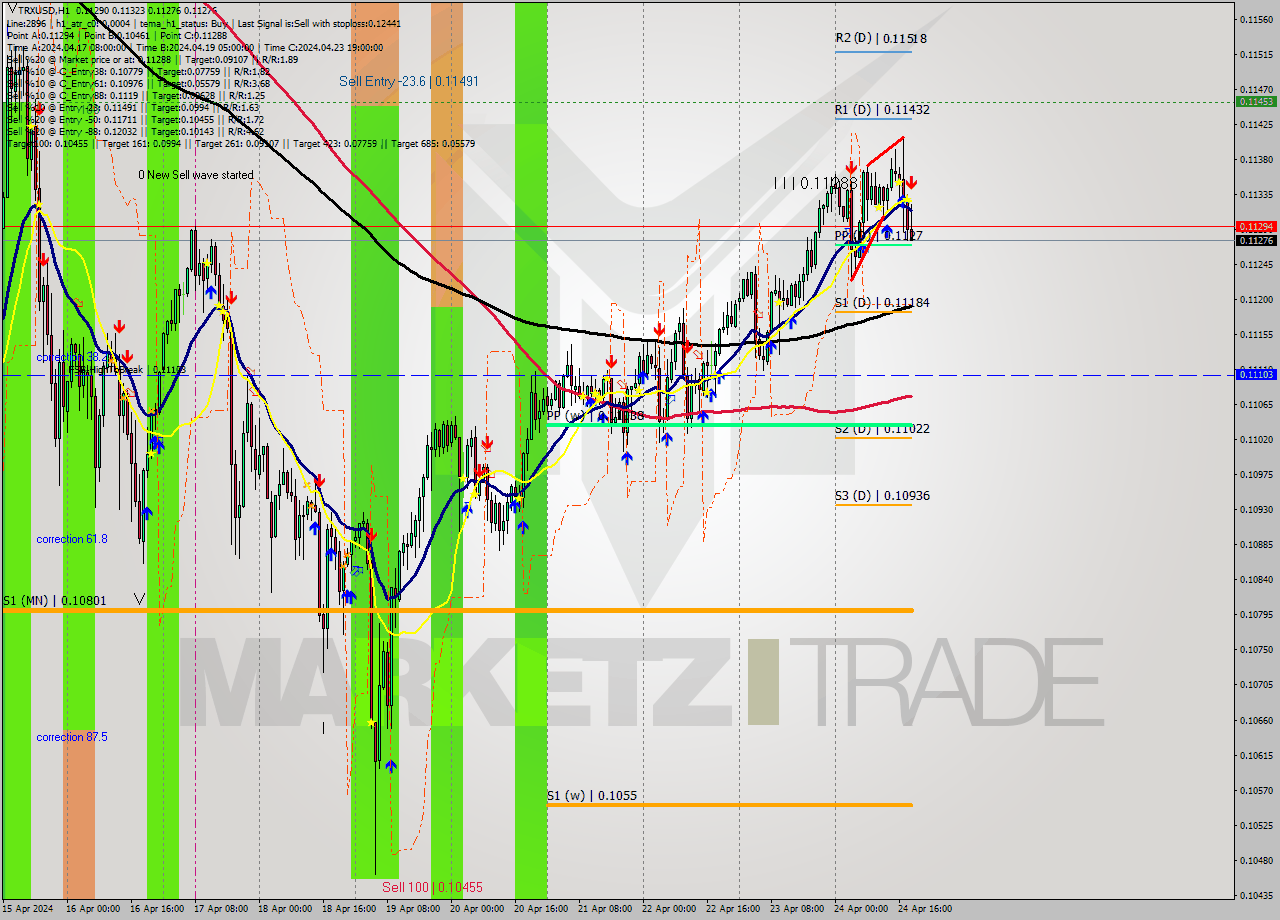This screenshot has height=920, width=1280.
Task: Click the 0.10840 price axis label
Action: (x=1256, y=579)
